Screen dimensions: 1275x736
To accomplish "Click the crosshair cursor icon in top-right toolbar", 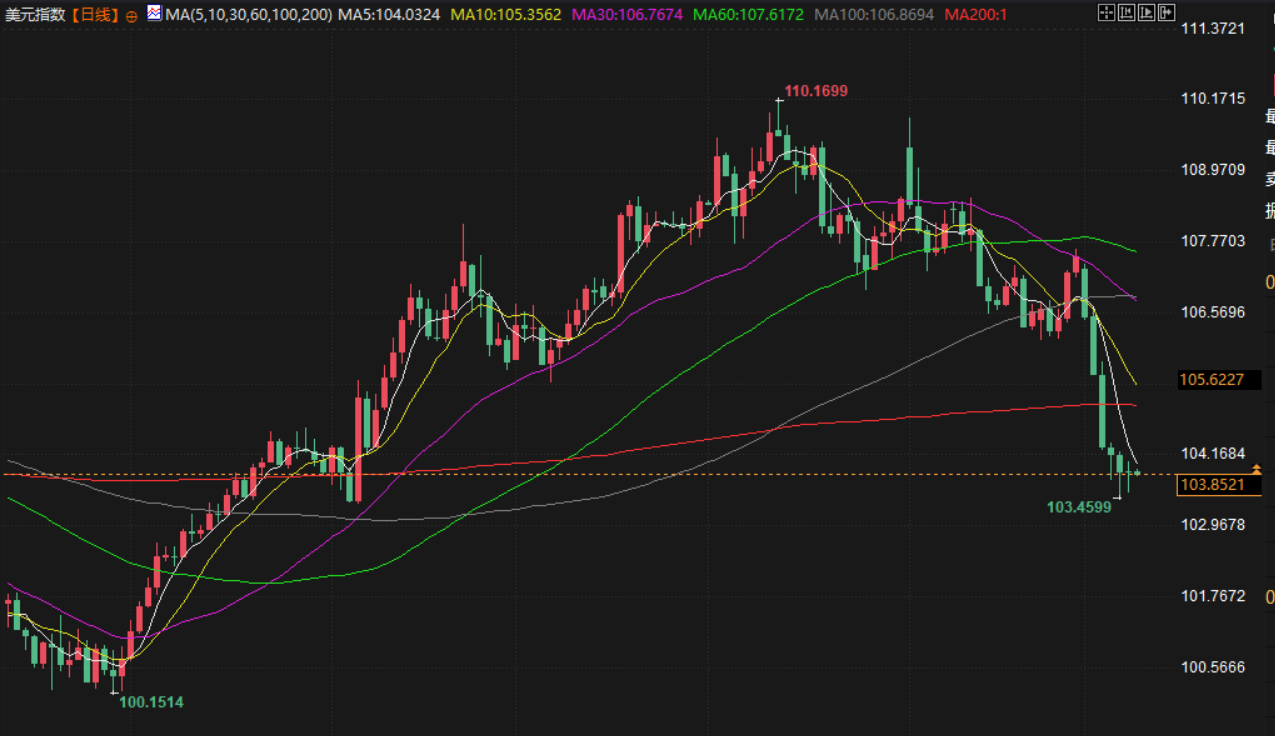I will pyautogui.click(x=1105, y=13).
